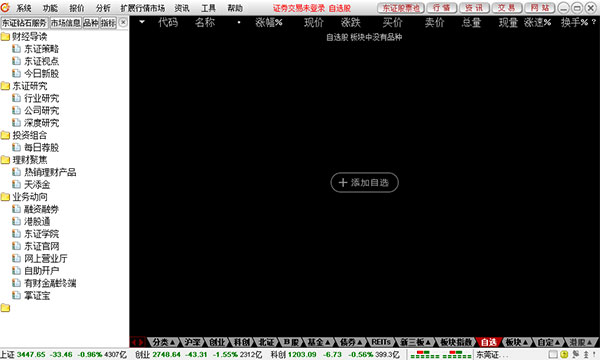Image resolution: width=600 pixels, height=360 pixels.
Task: Click the left-right arrow icon before tabs
Action: click(x=138, y=342)
